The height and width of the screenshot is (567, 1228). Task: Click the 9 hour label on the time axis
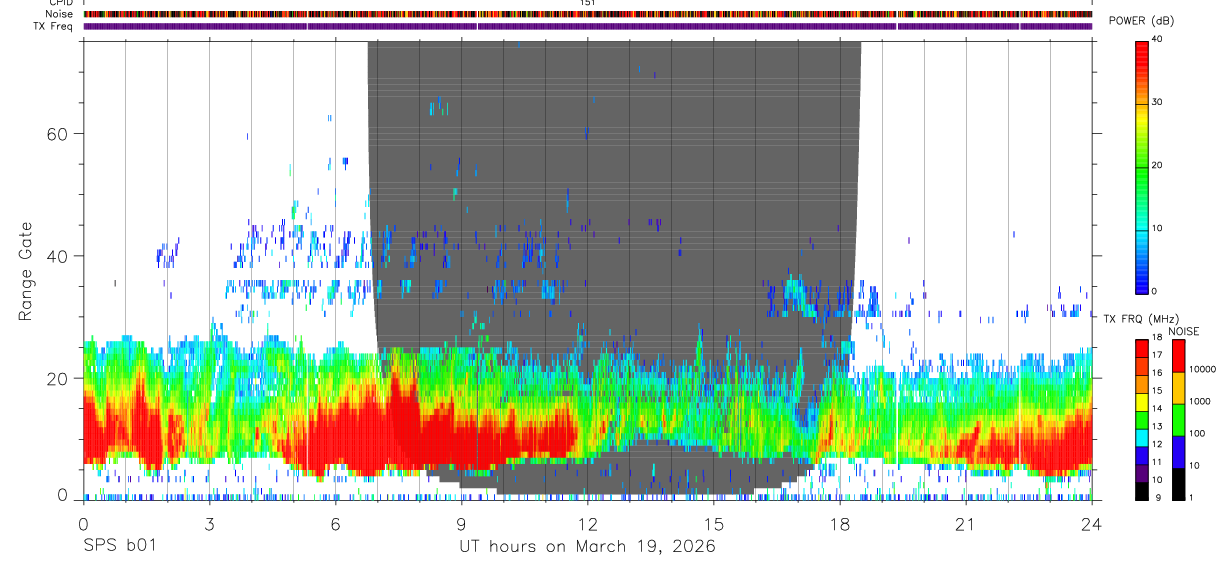(x=461, y=524)
